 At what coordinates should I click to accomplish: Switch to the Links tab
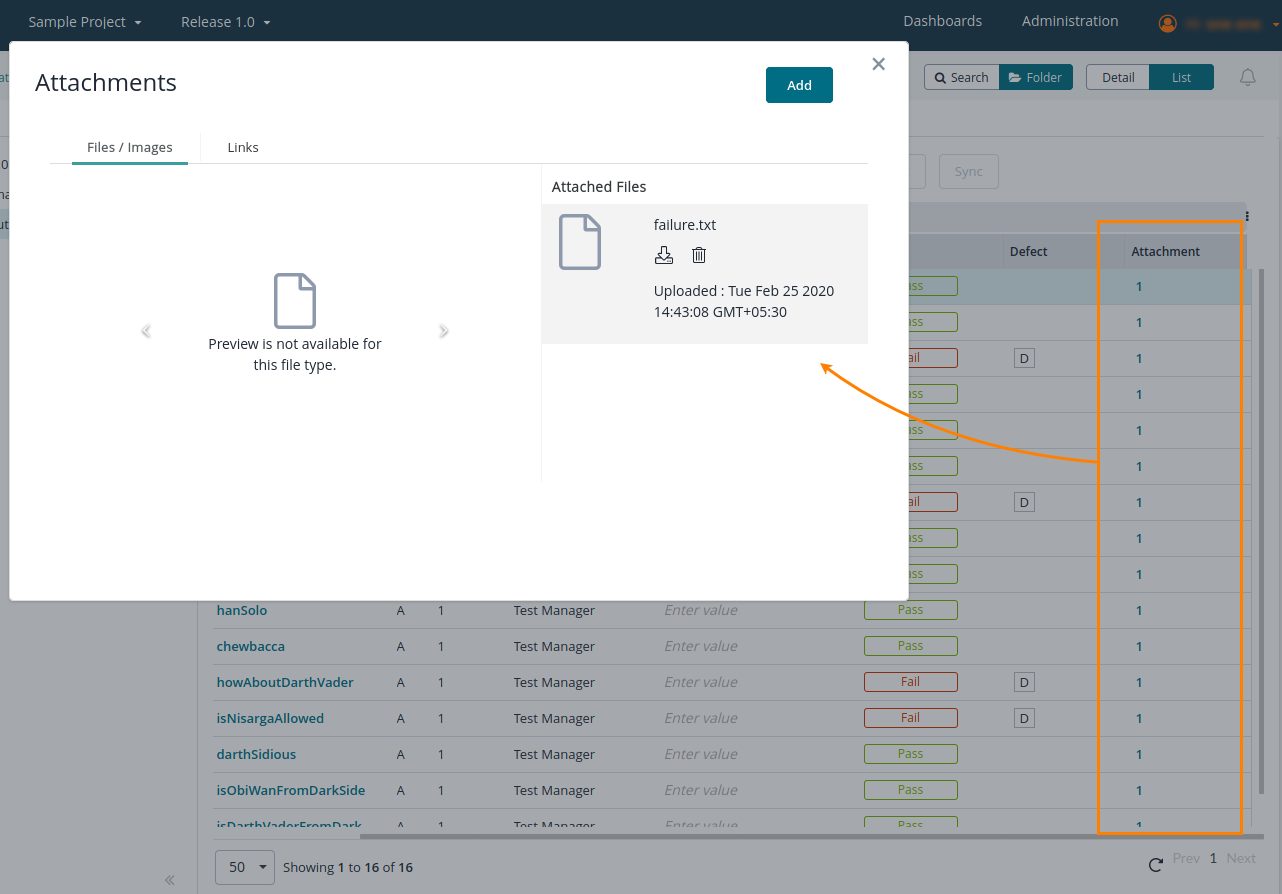point(243,147)
